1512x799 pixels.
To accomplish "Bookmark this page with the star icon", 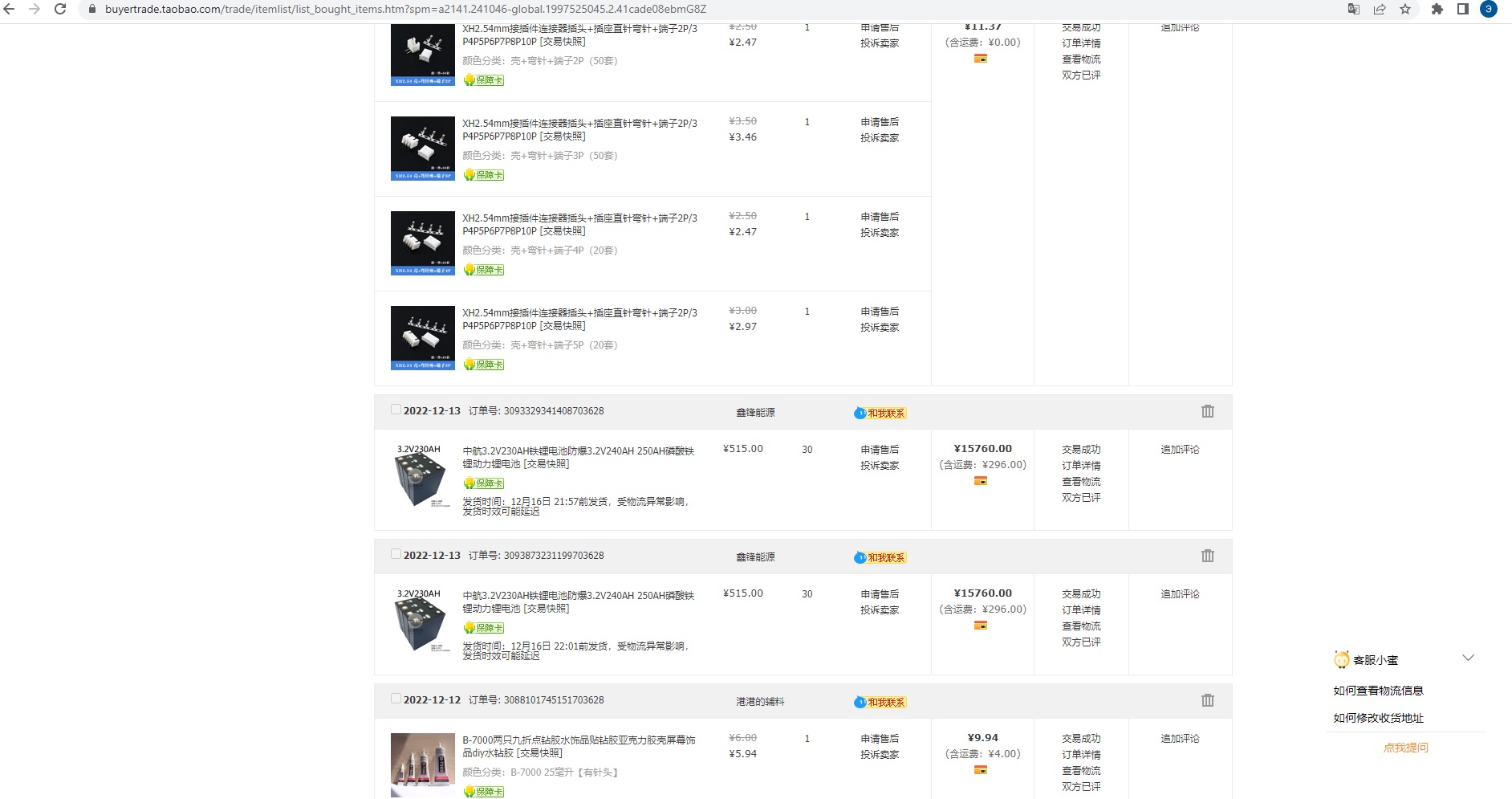I will (x=1405, y=9).
